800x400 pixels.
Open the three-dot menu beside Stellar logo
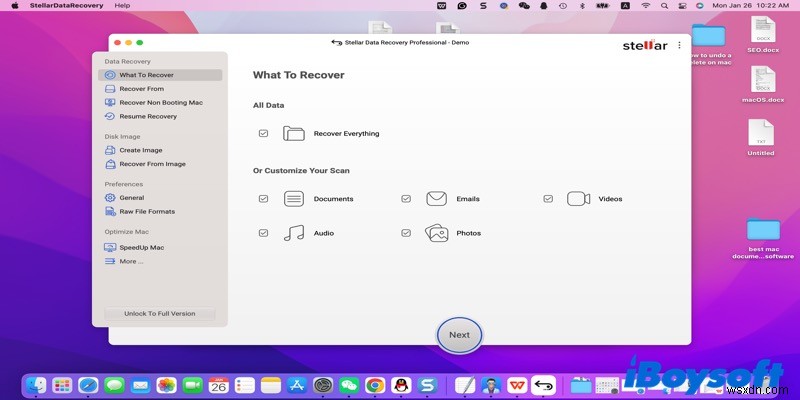(679, 45)
